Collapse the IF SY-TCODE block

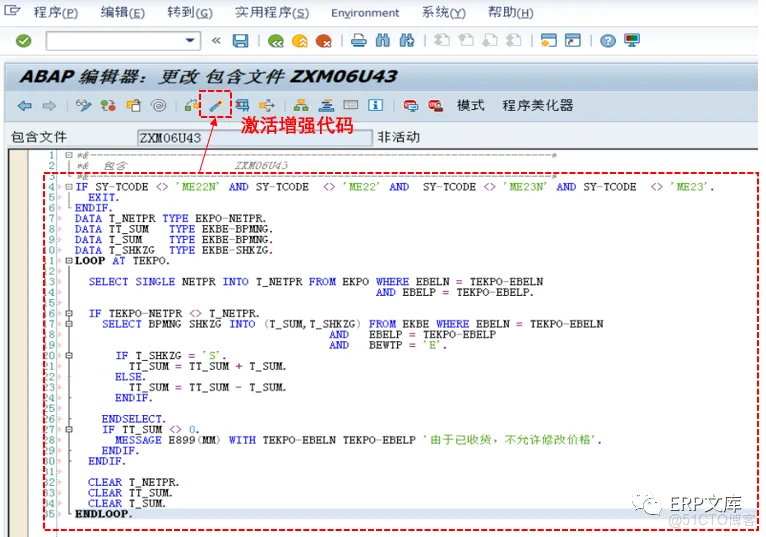coord(68,187)
